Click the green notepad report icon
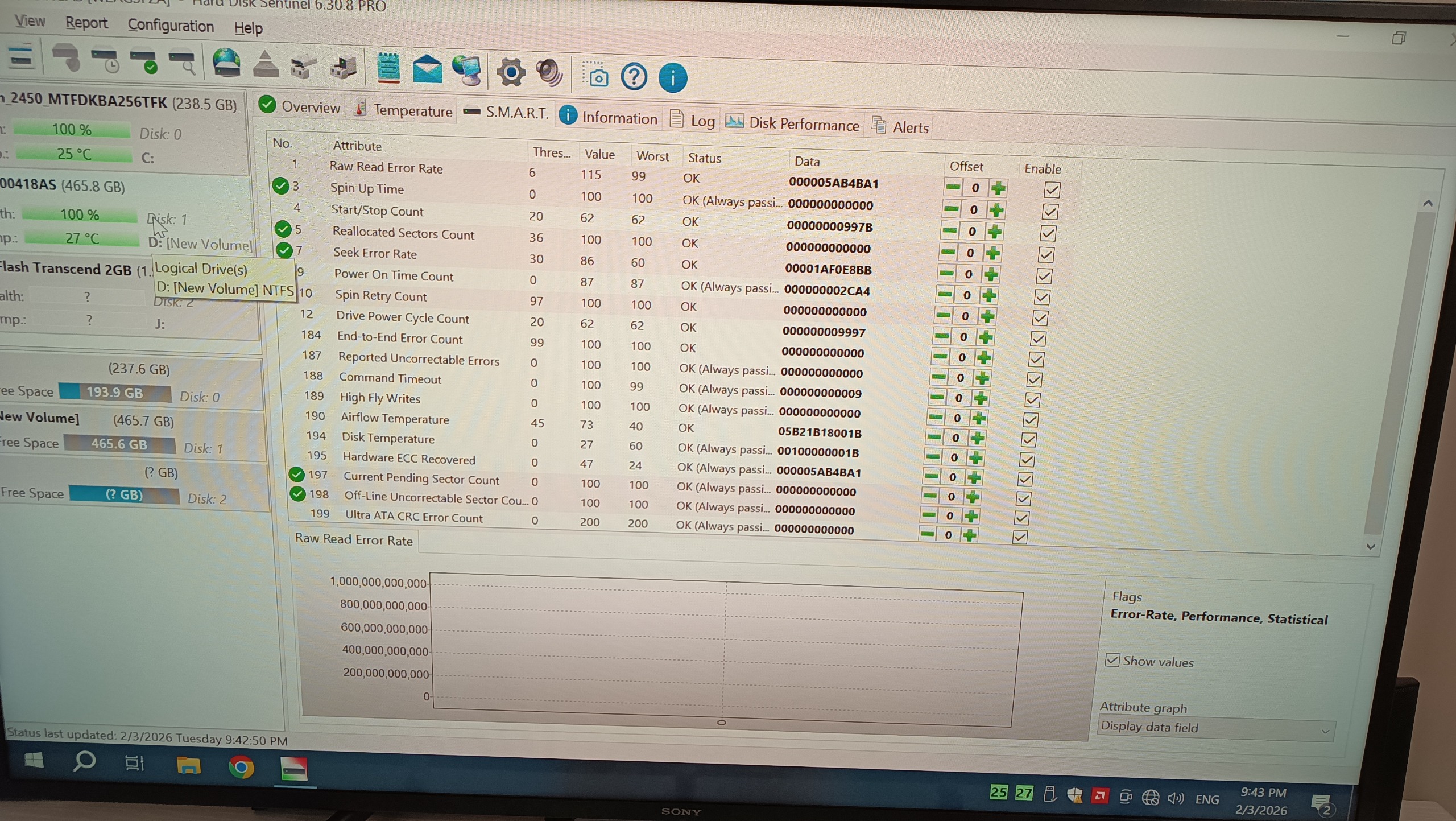The height and width of the screenshot is (821, 1456). point(388,68)
